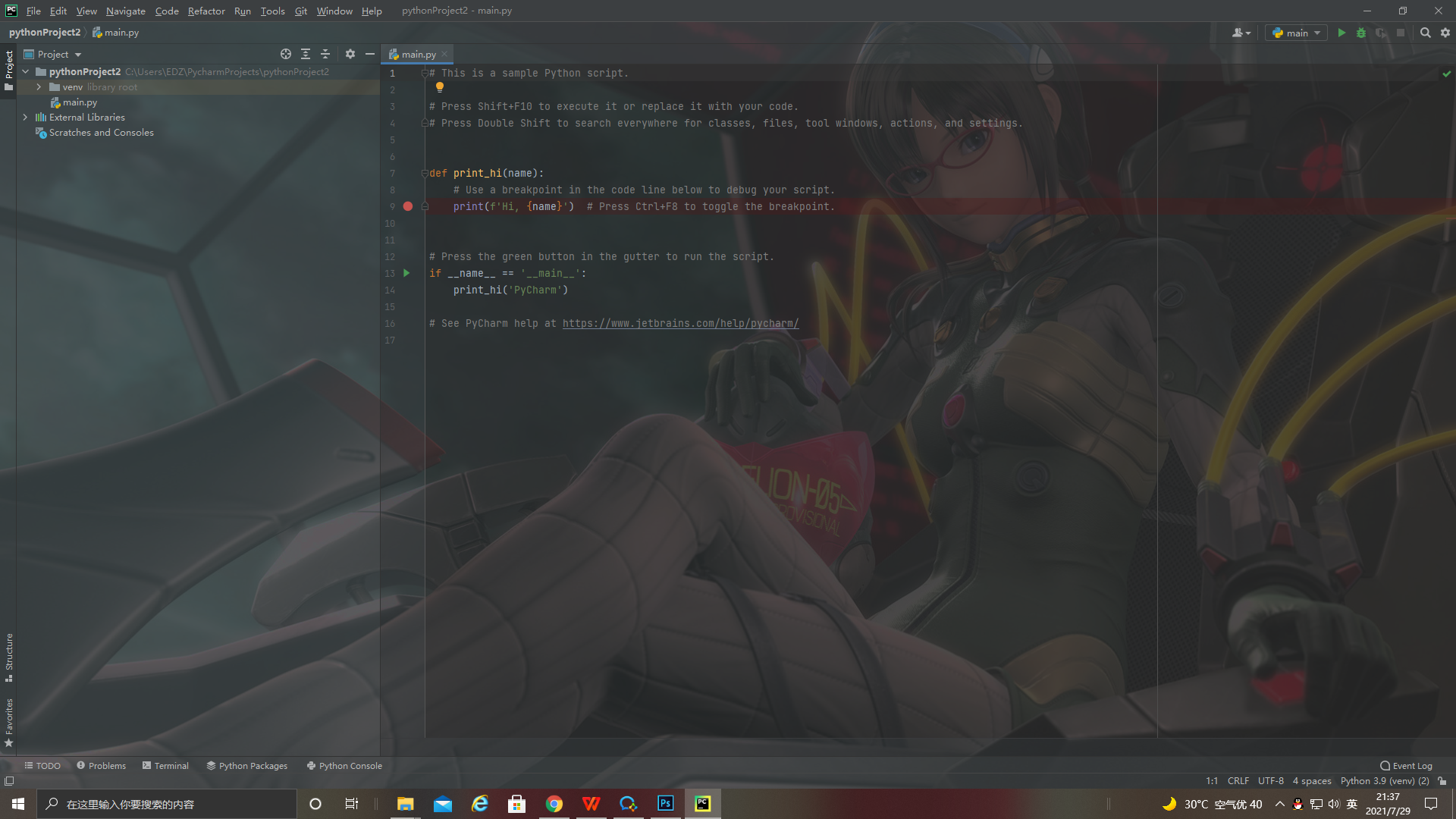Open the Navigate menu

coord(125,11)
